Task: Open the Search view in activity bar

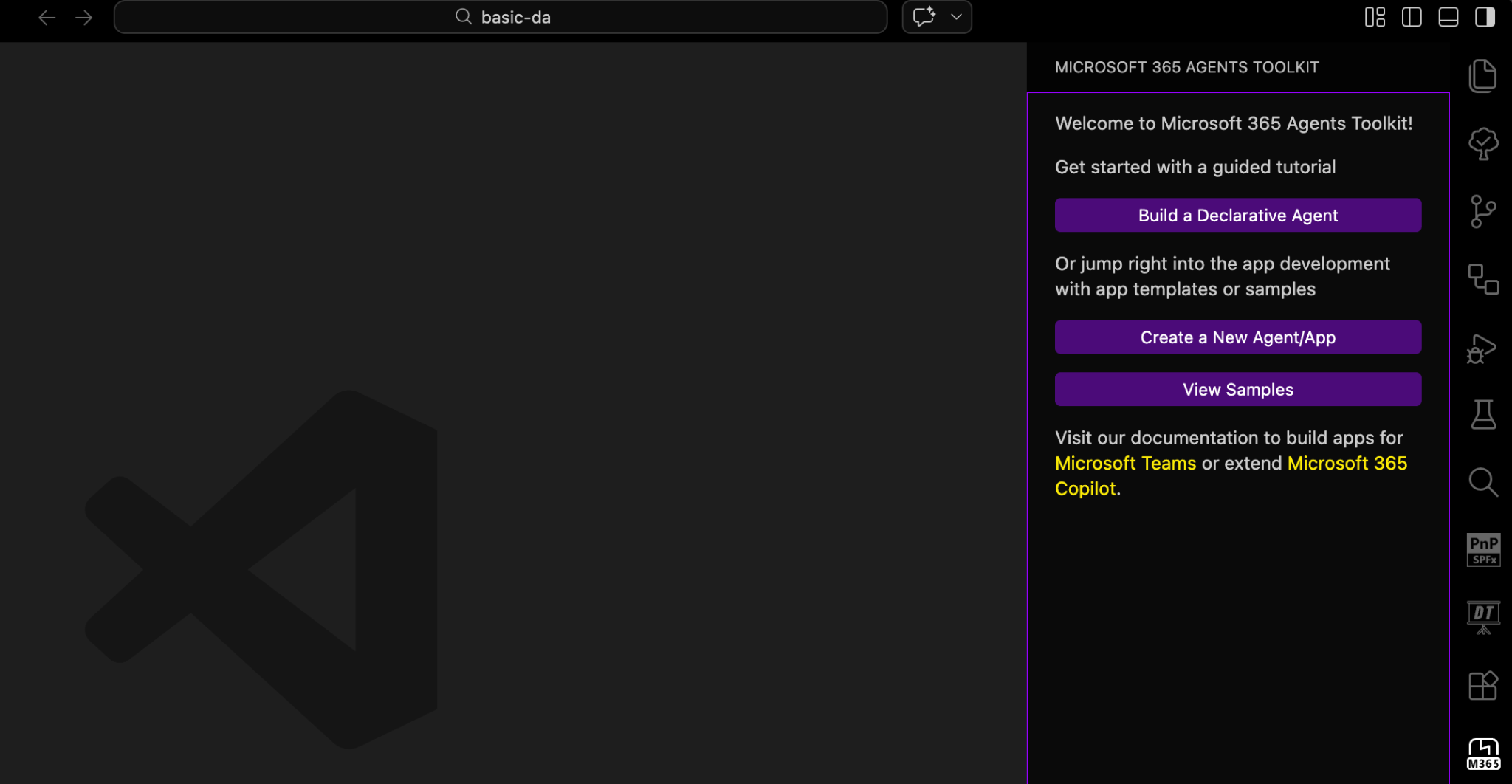Action: (1482, 482)
